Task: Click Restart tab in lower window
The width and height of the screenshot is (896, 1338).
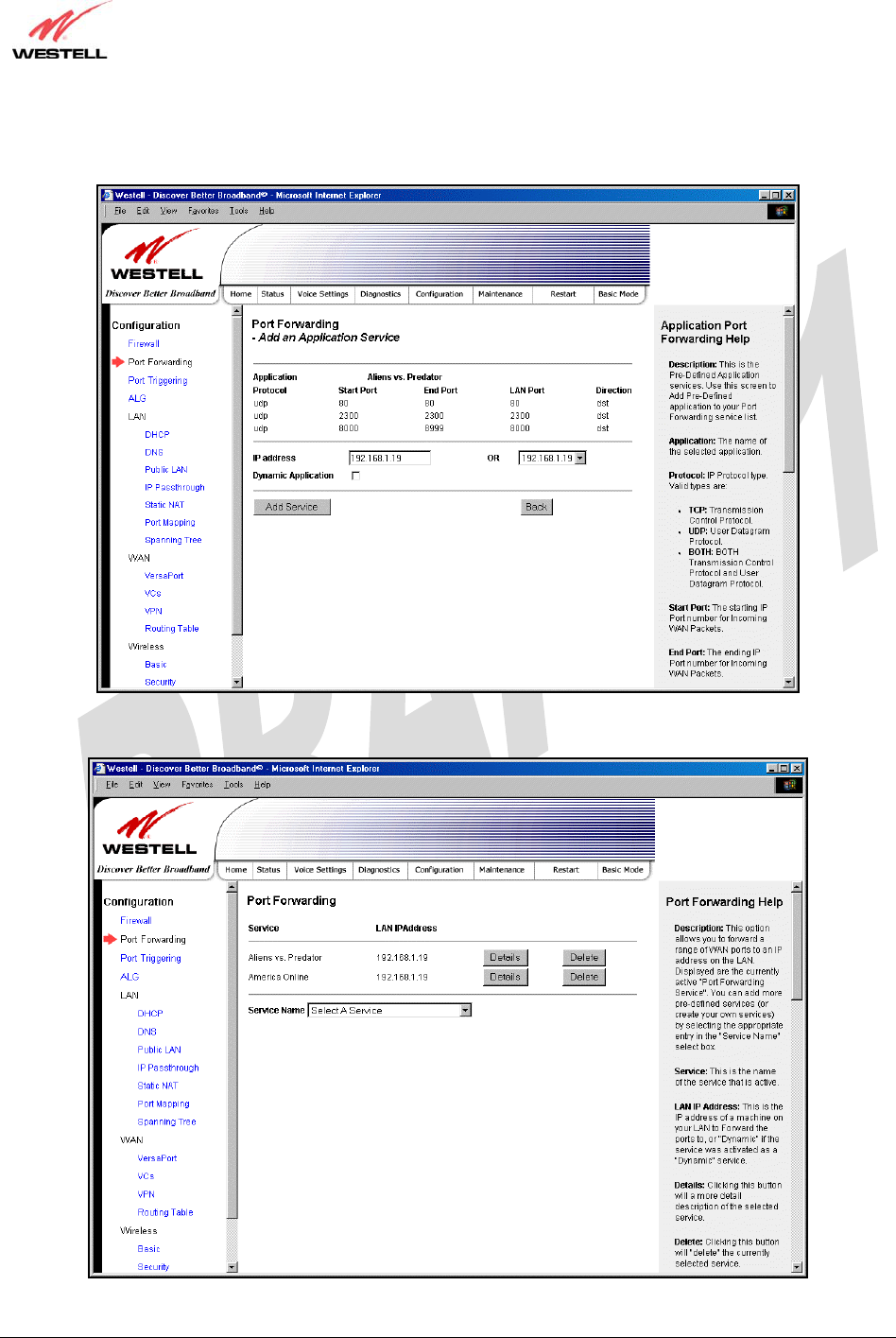Action: click(x=566, y=870)
